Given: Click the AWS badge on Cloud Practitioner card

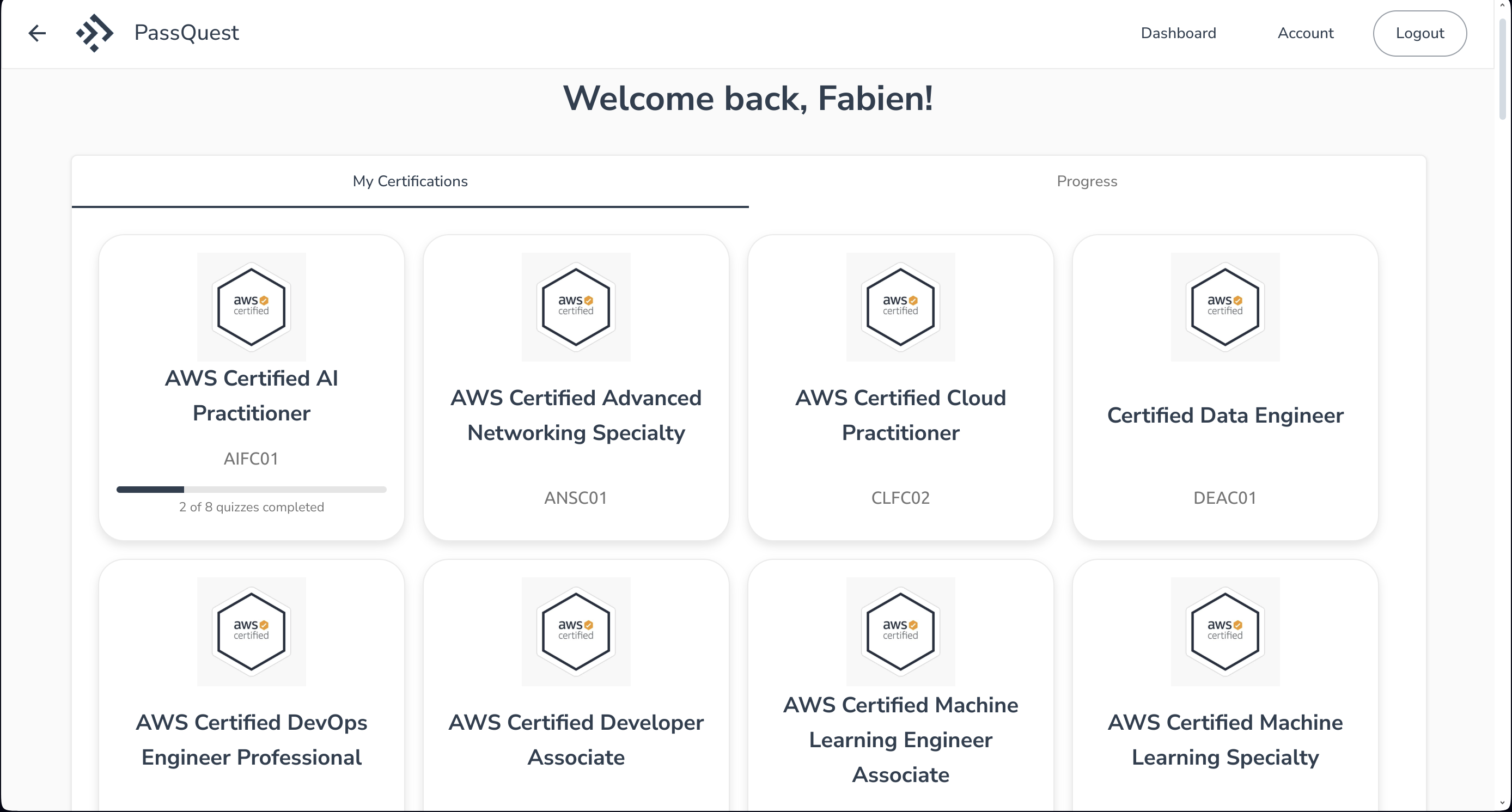Looking at the screenshot, I should (x=900, y=307).
